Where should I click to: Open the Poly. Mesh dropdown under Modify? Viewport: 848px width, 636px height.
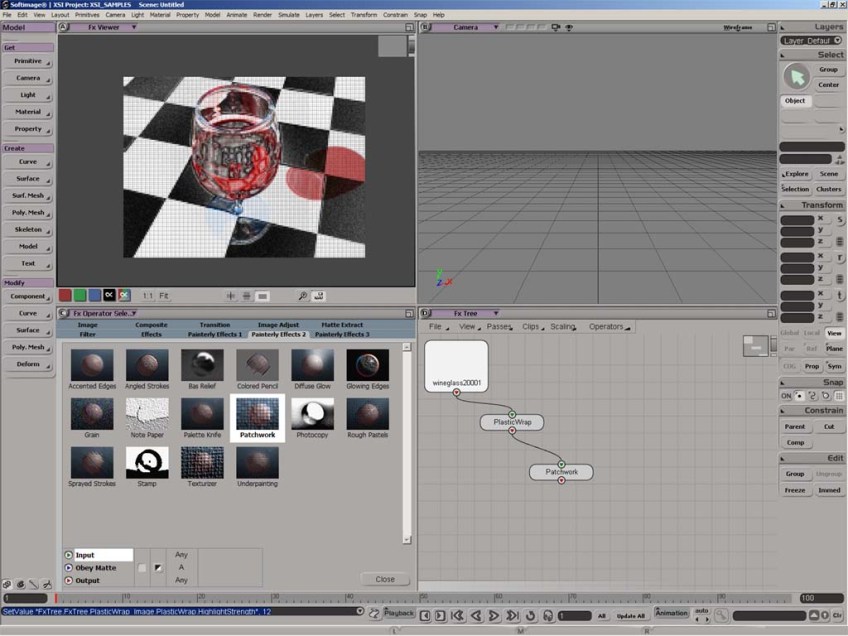pos(28,347)
